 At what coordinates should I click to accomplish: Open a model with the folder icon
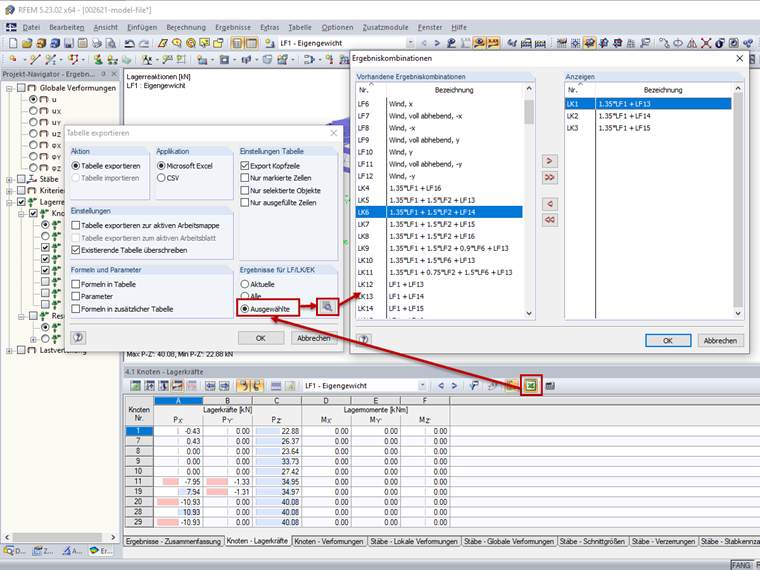point(27,43)
